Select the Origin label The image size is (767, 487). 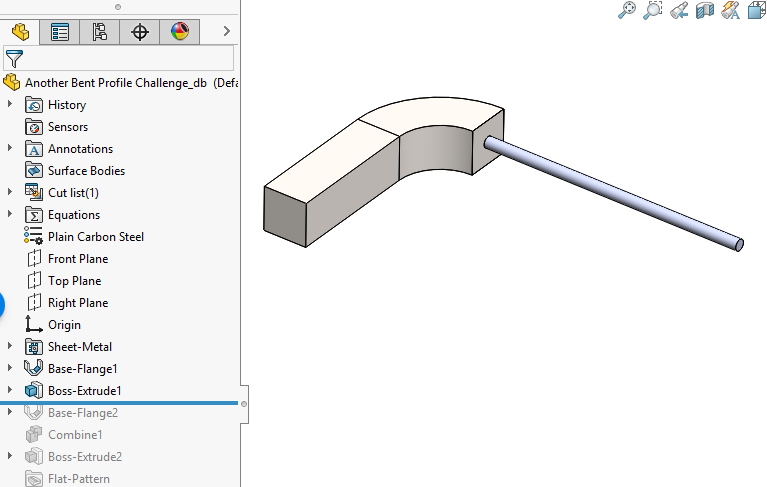click(x=65, y=325)
